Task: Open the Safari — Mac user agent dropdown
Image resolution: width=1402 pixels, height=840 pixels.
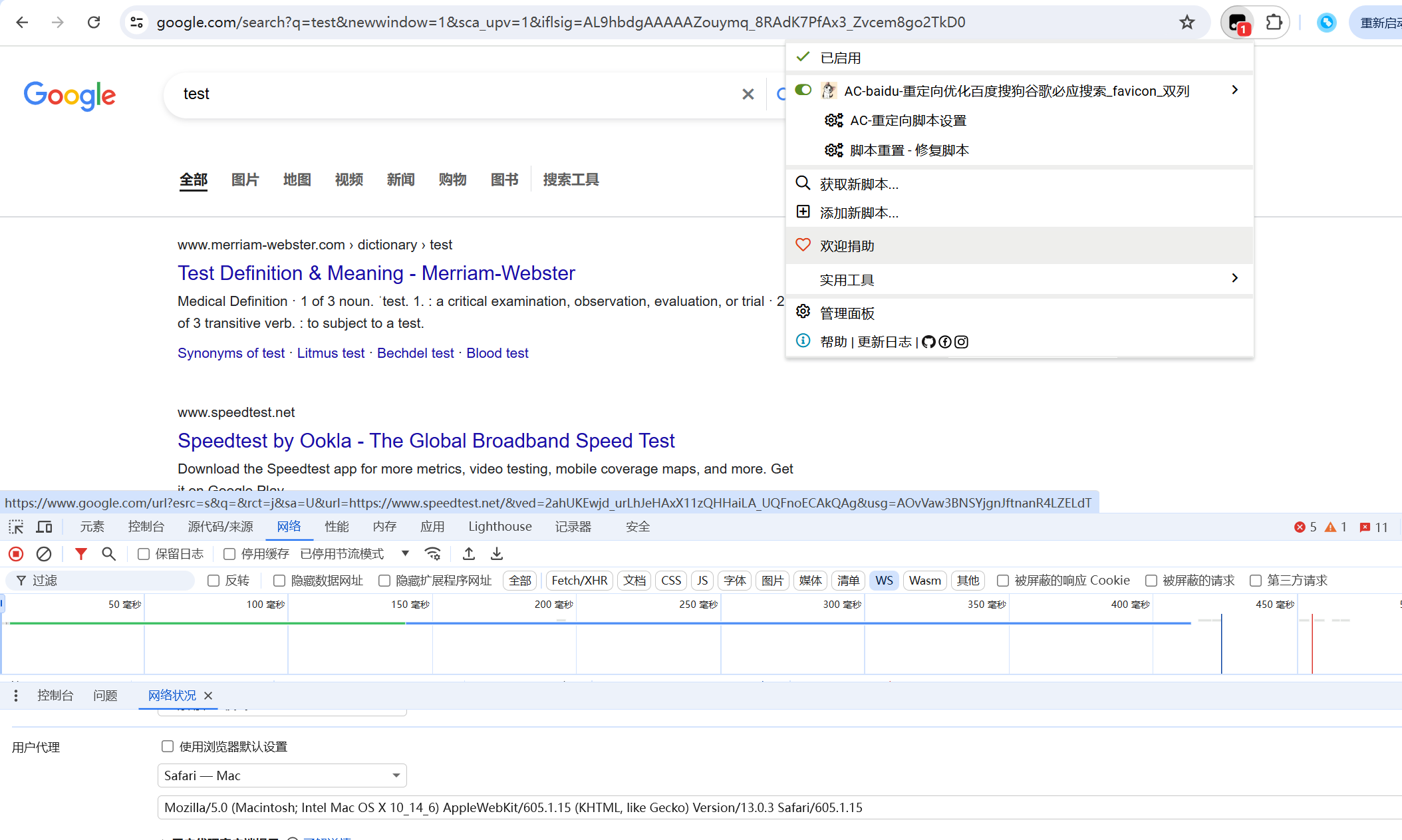Action: point(282,775)
